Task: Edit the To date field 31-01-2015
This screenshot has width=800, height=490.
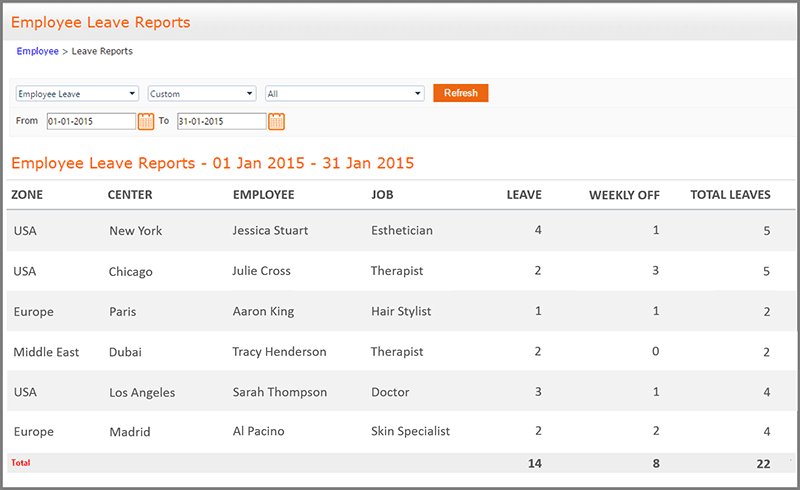Action: click(221, 121)
